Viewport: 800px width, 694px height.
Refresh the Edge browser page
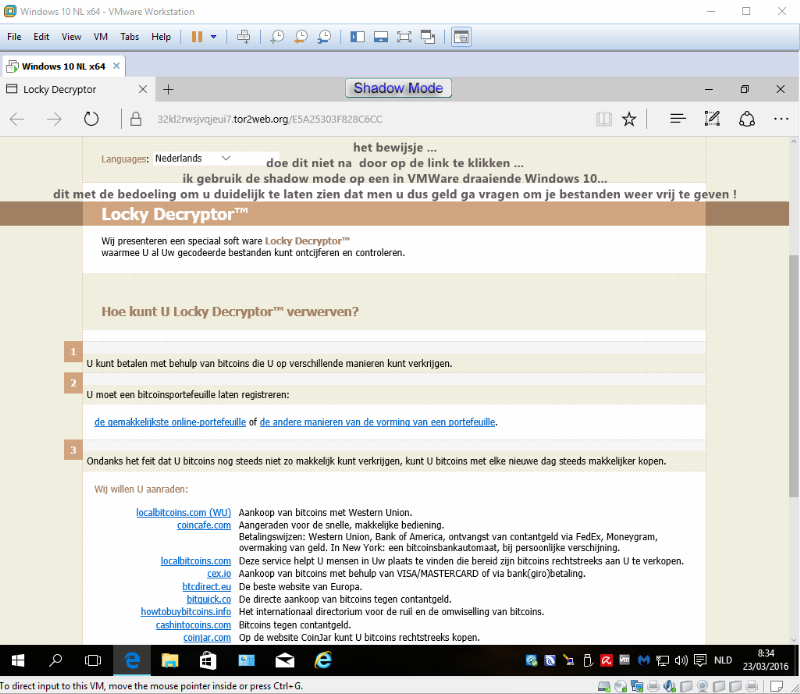point(91,119)
